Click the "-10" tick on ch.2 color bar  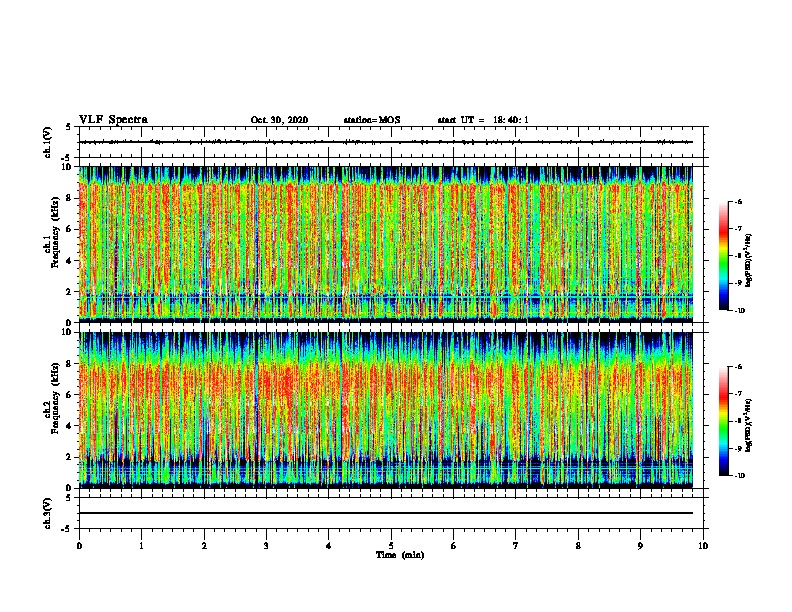739,476
